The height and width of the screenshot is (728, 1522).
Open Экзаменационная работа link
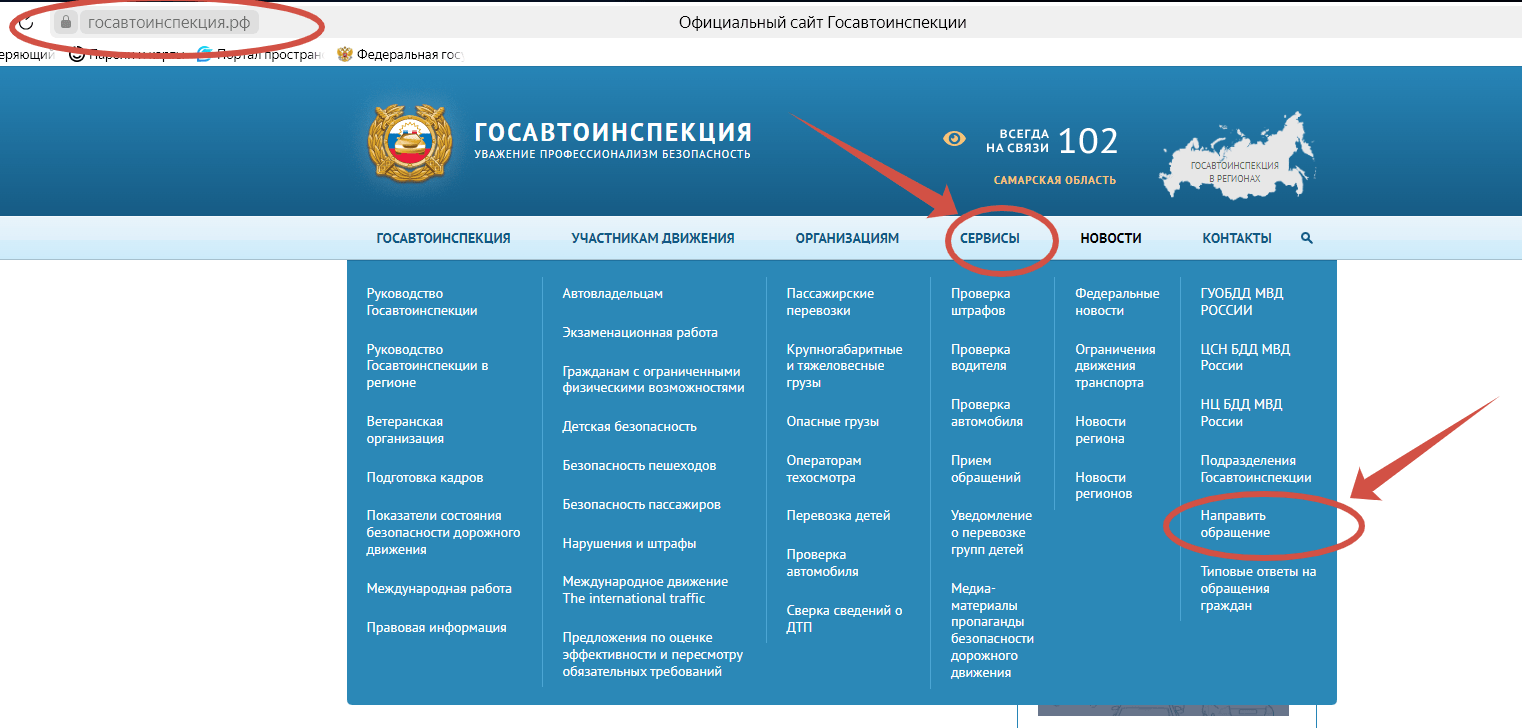(x=640, y=332)
